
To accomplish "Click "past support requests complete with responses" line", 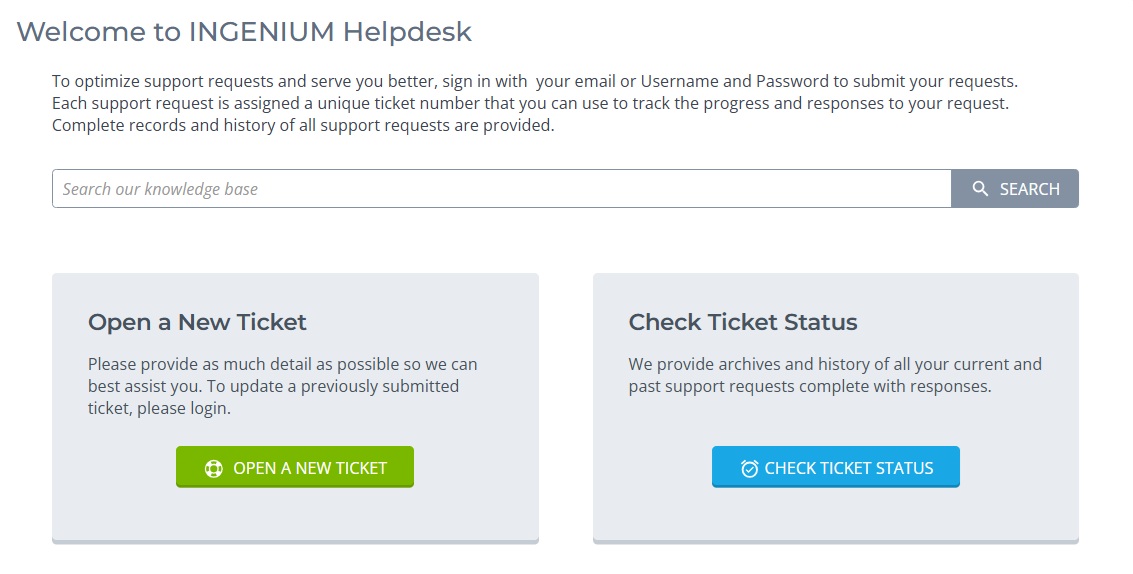I will click(x=810, y=386).
